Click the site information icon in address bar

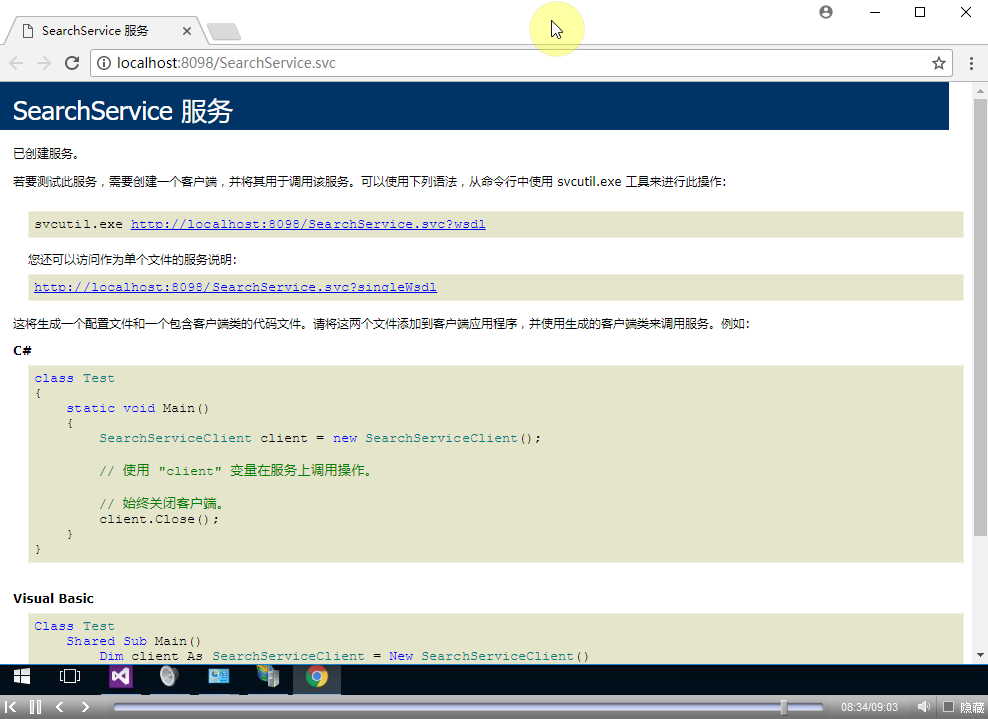pos(103,63)
